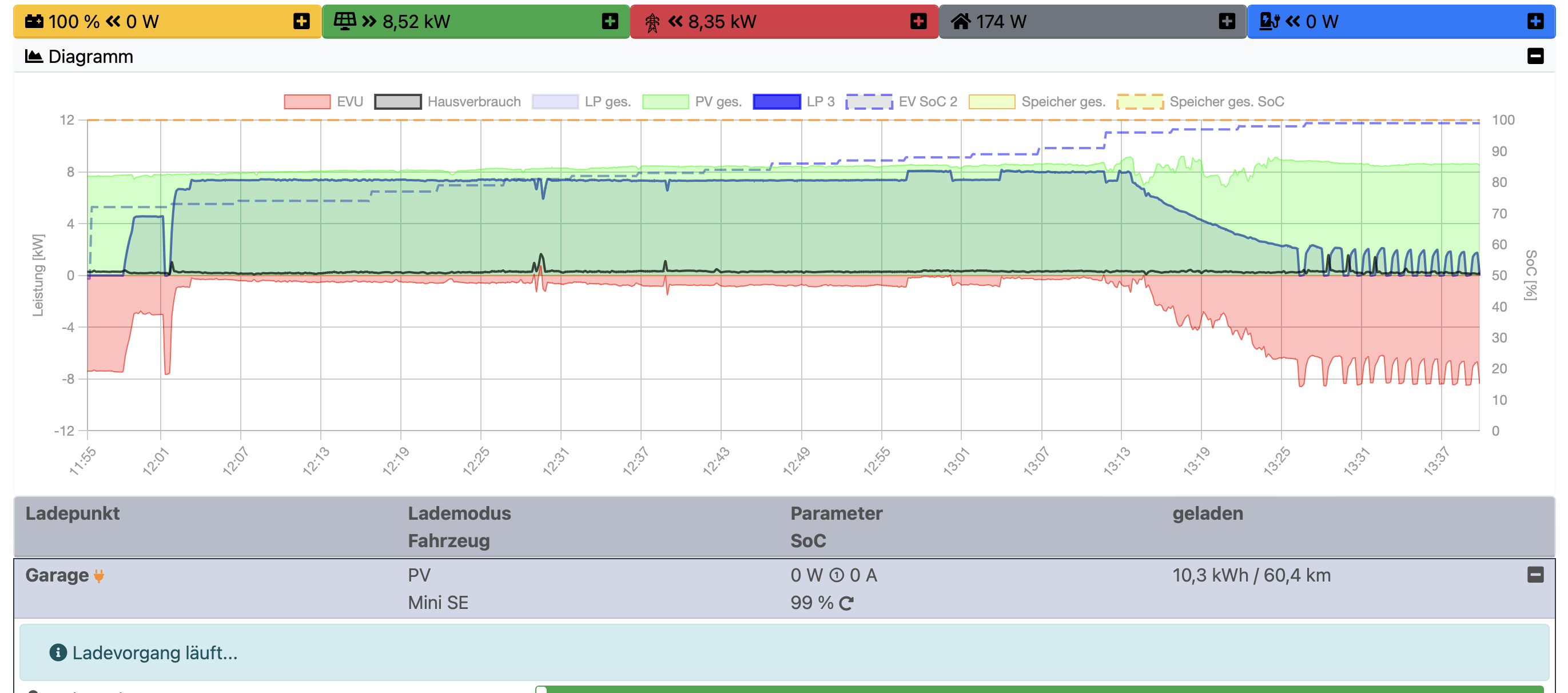Expand the green PV power panel
1568x693 pixels.
[610, 21]
